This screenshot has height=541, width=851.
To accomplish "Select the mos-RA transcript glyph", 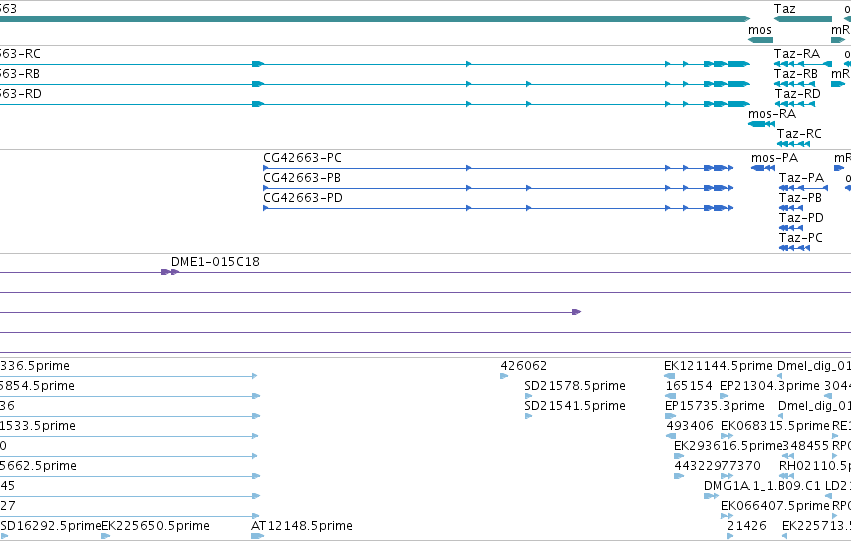I will click(761, 124).
